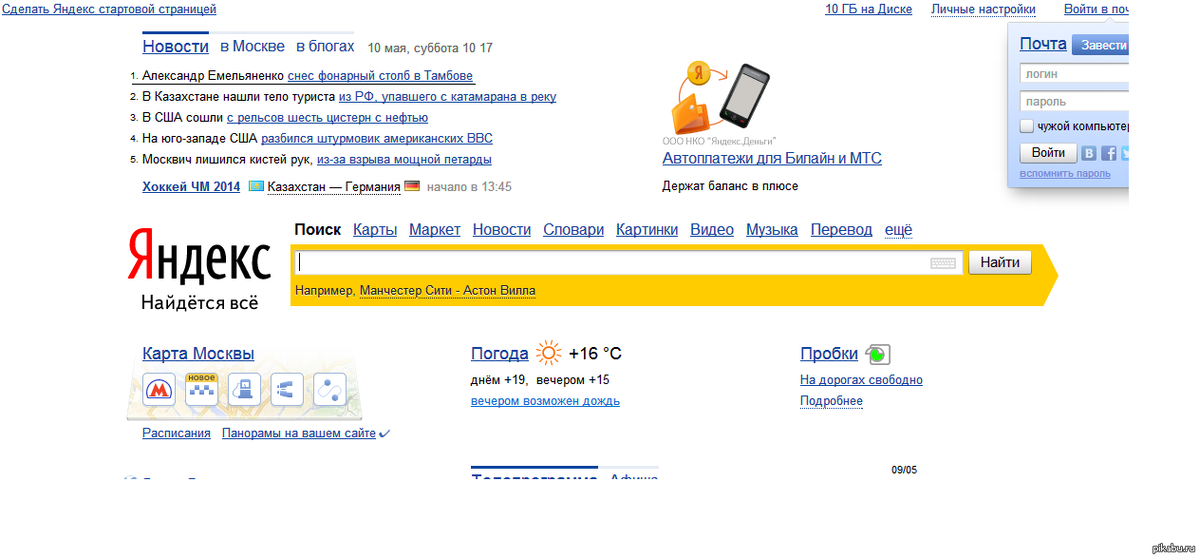
Task: Open news about штурмовик американских ВВС
Action: (377, 139)
